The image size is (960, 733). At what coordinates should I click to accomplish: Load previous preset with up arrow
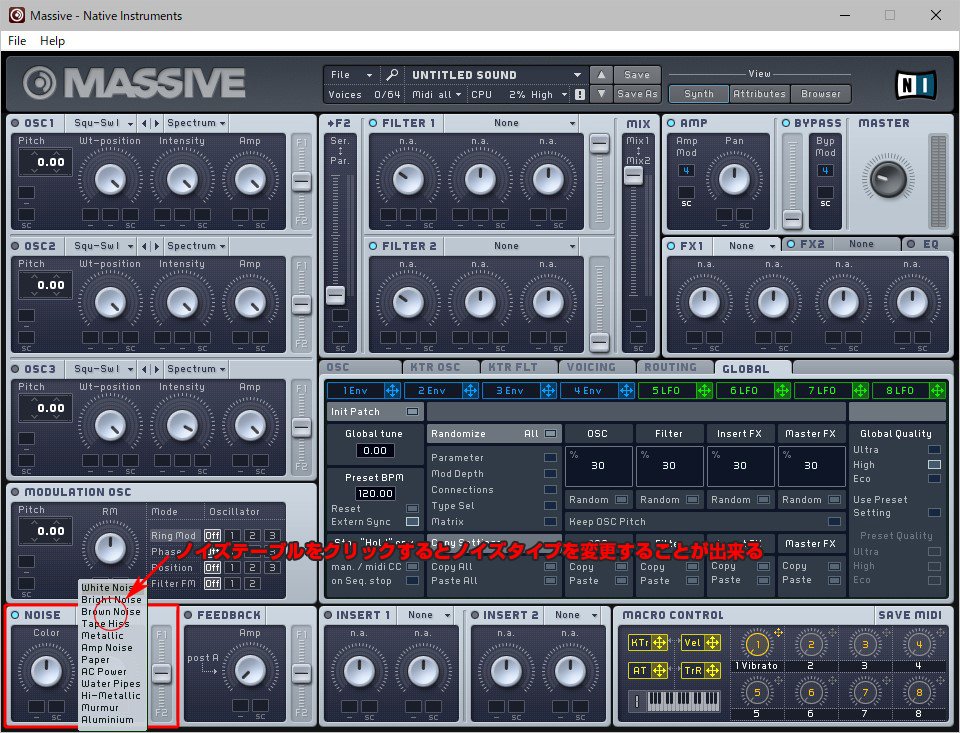tap(601, 75)
